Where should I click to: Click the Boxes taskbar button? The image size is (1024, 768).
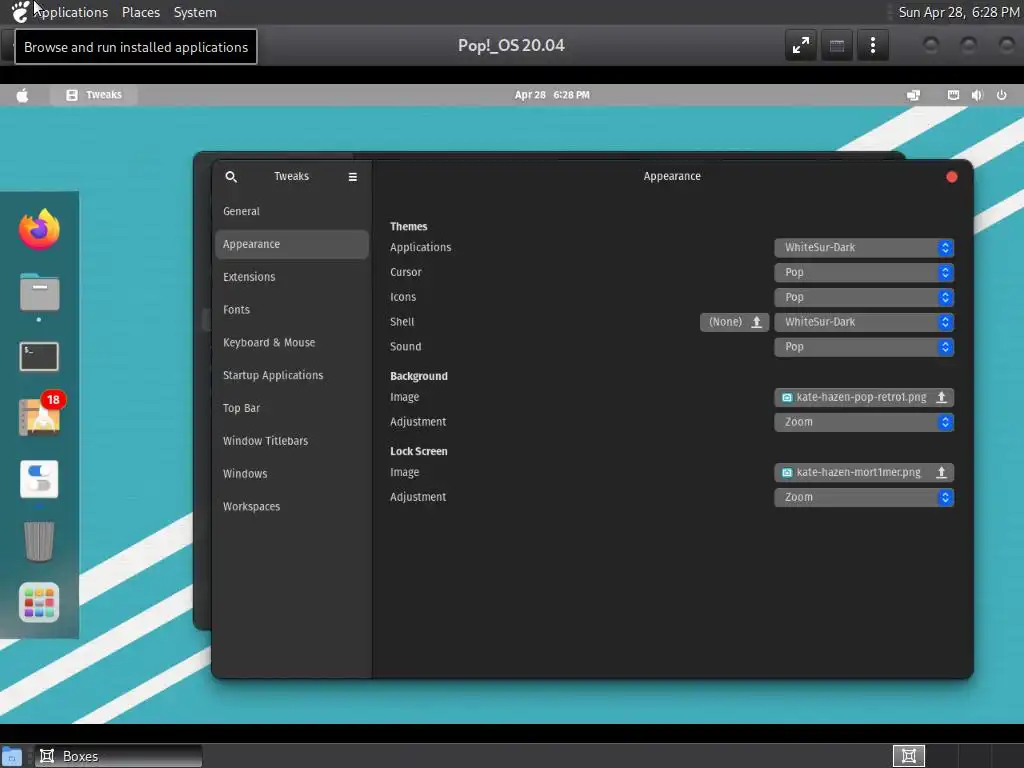tap(118, 756)
